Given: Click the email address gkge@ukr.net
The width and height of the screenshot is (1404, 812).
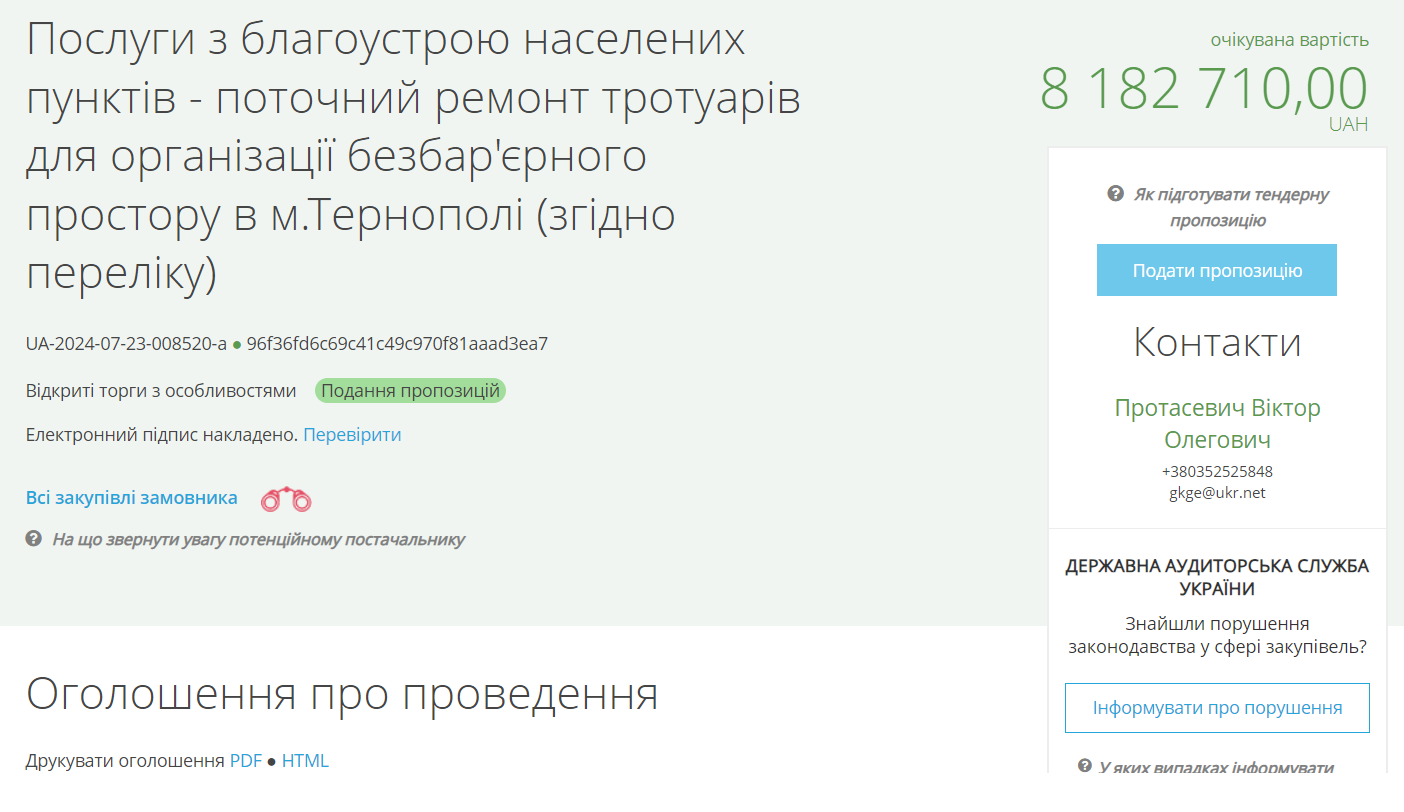Looking at the screenshot, I should [x=1217, y=493].
